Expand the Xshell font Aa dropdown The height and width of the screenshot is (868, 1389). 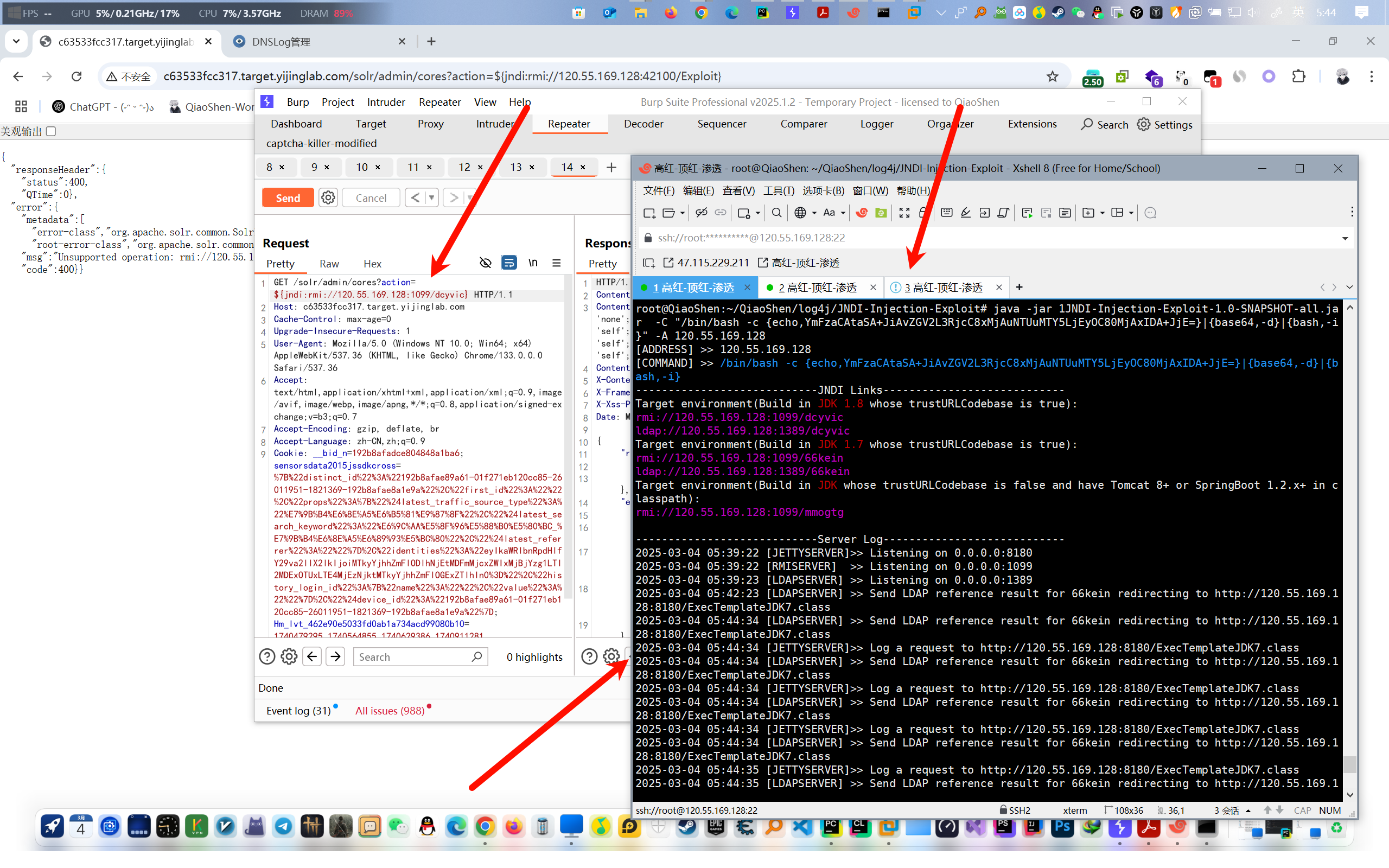point(843,213)
